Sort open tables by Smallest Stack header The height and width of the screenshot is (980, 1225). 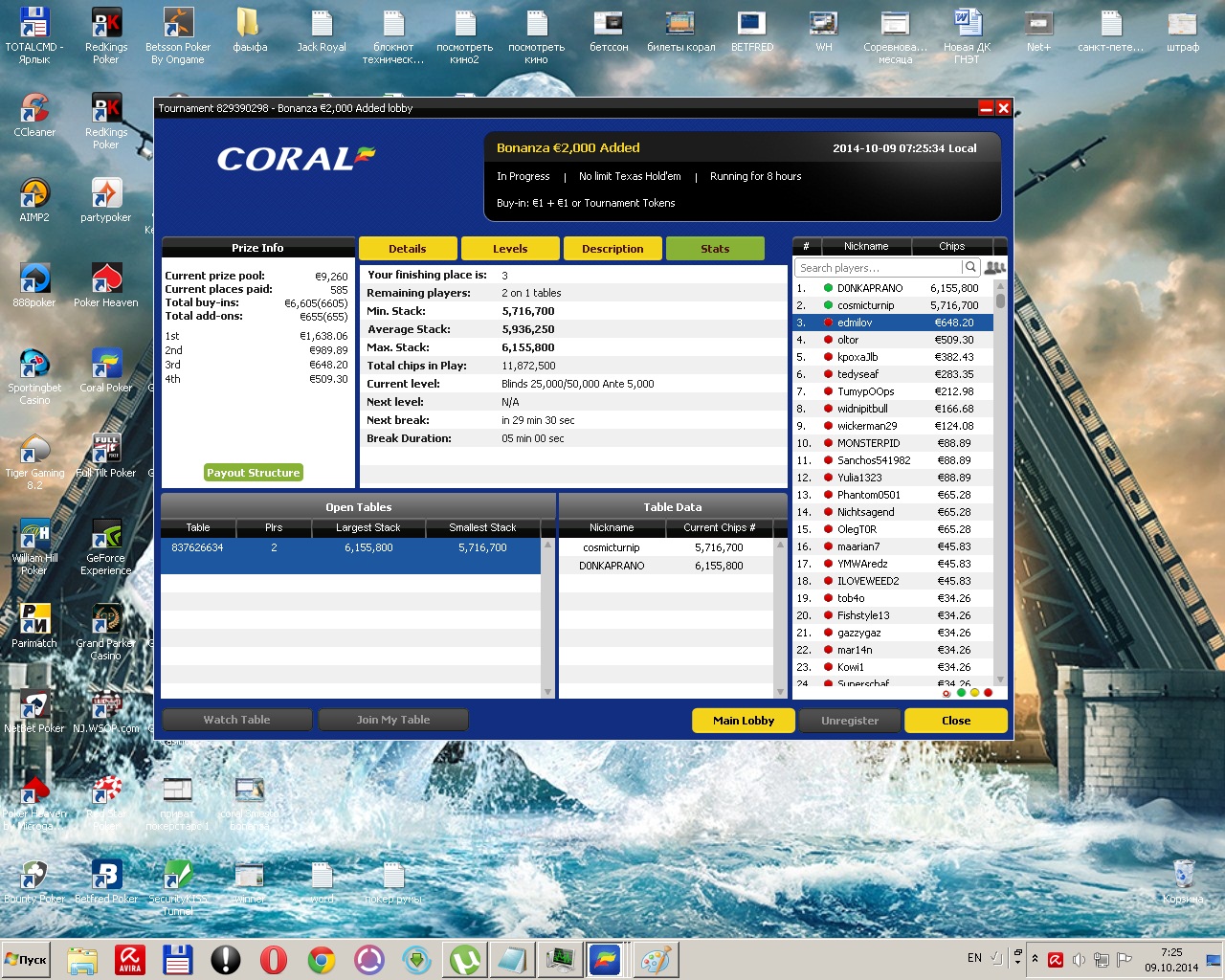[482, 527]
